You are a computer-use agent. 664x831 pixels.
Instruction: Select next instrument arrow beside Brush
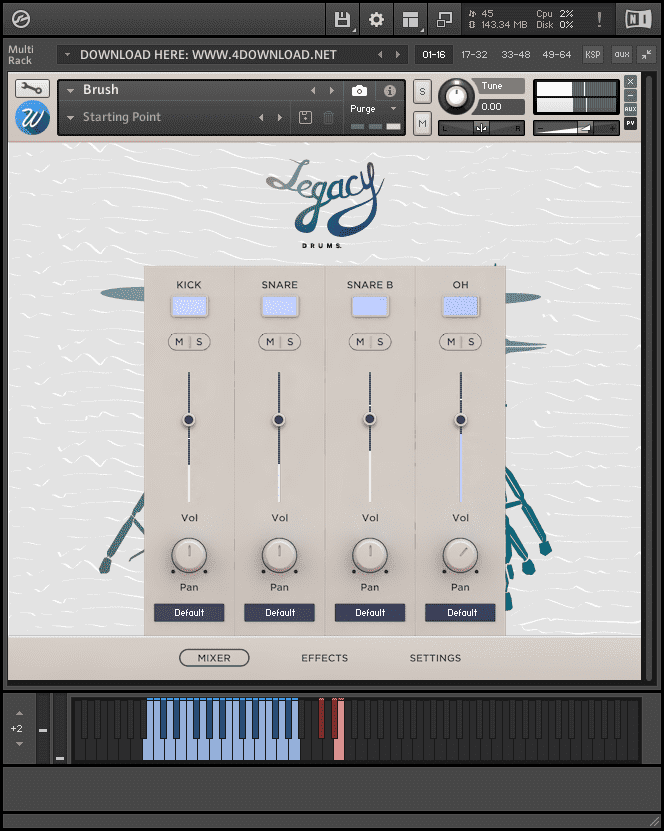pyautogui.click(x=332, y=91)
